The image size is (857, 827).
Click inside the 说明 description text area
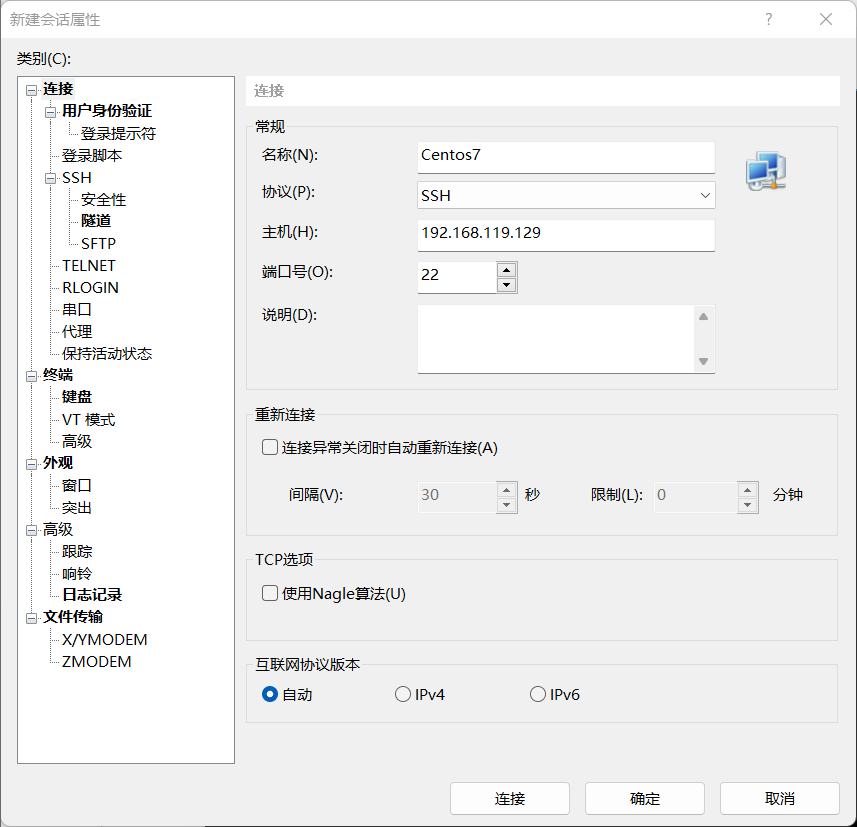click(556, 339)
